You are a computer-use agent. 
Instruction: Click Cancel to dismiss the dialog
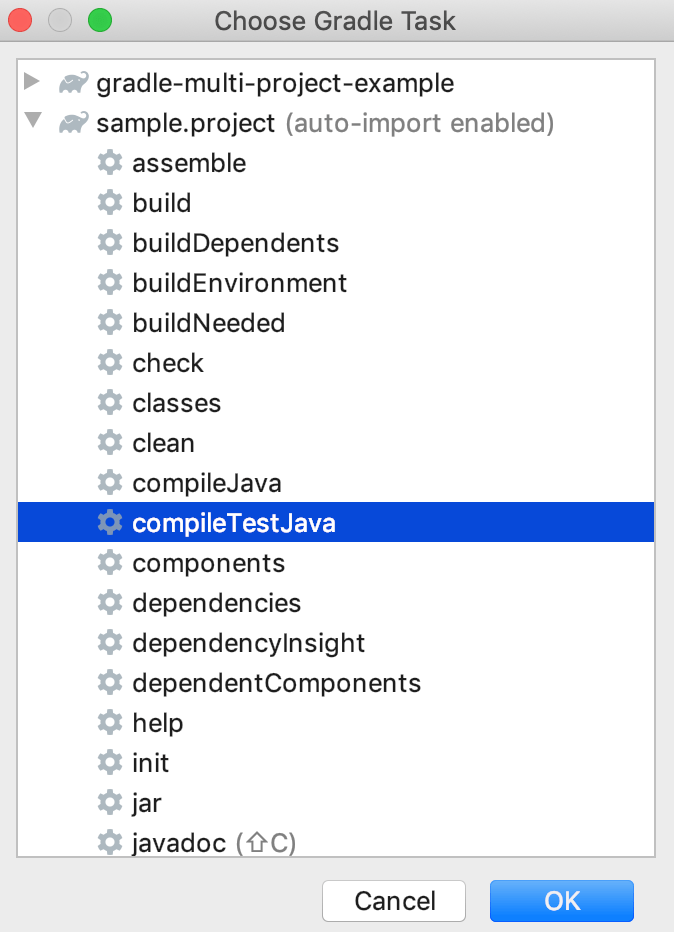pos(393,901)
